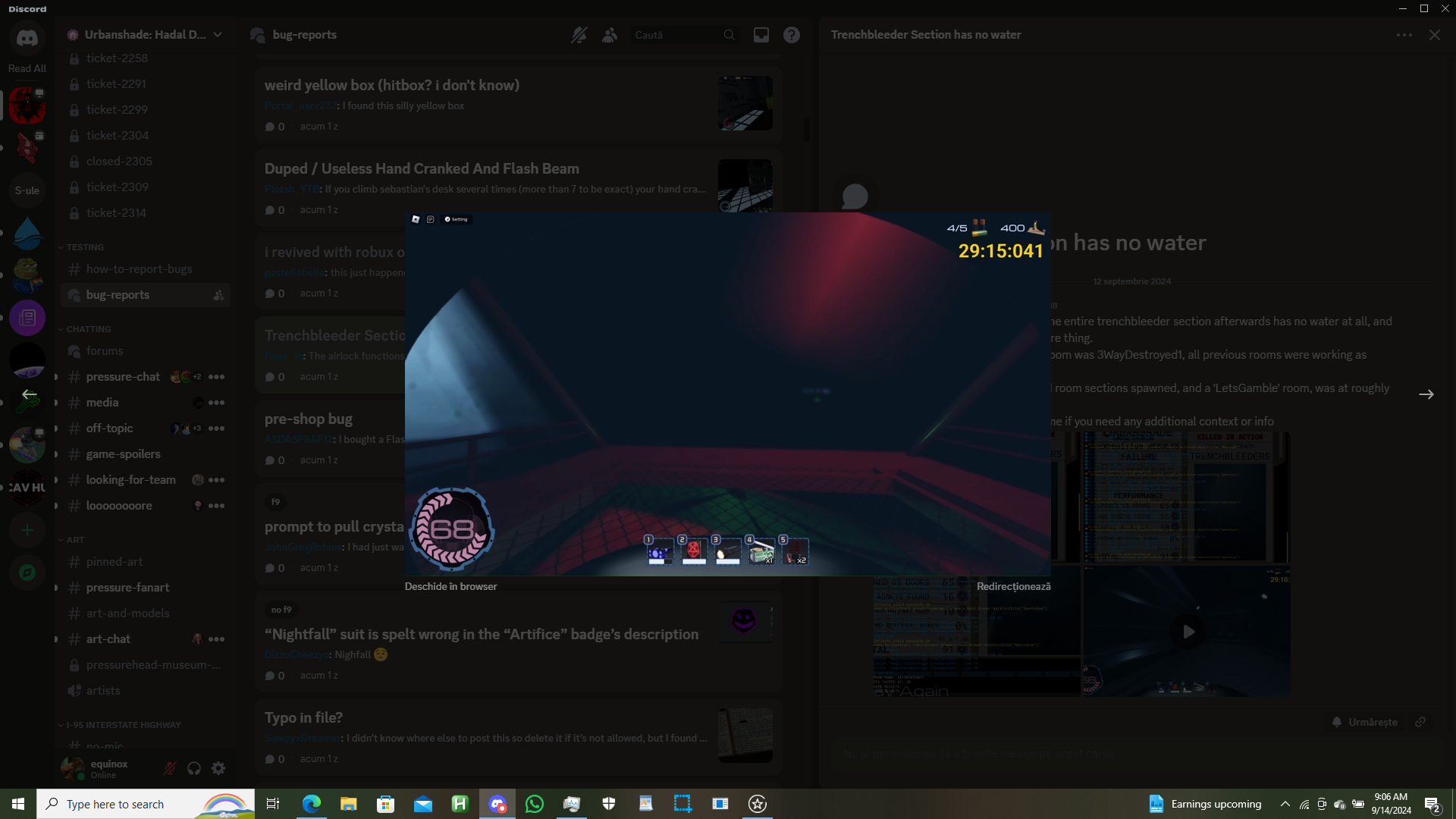
Task: Click Redirecționează link under image
Action: pos(1013,586)
